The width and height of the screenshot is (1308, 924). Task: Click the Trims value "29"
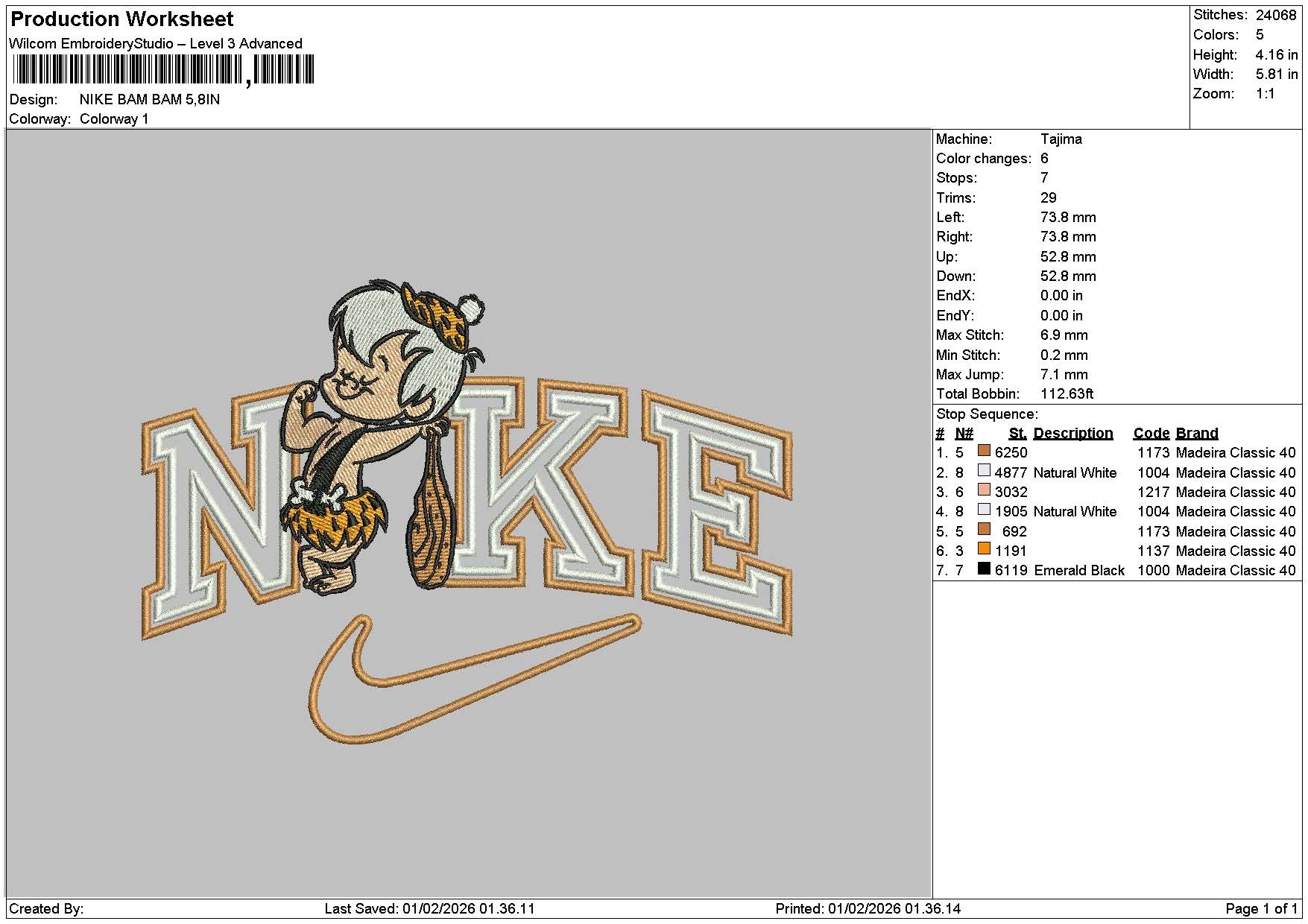[x=1049, y=197]
